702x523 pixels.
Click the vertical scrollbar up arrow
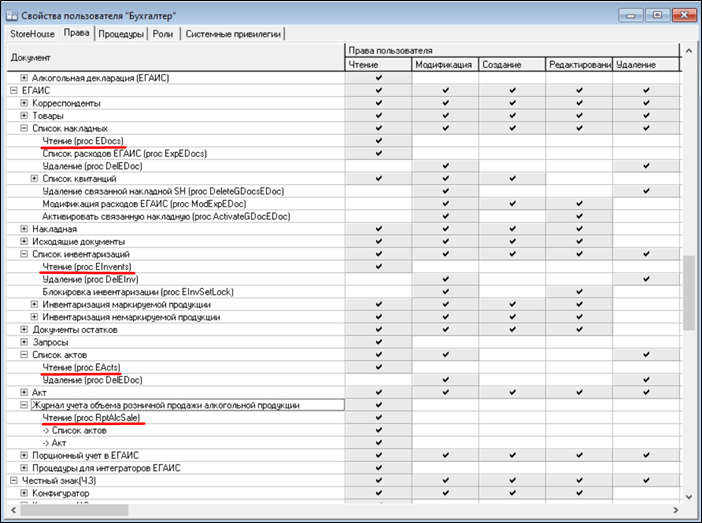pos(688,50)
